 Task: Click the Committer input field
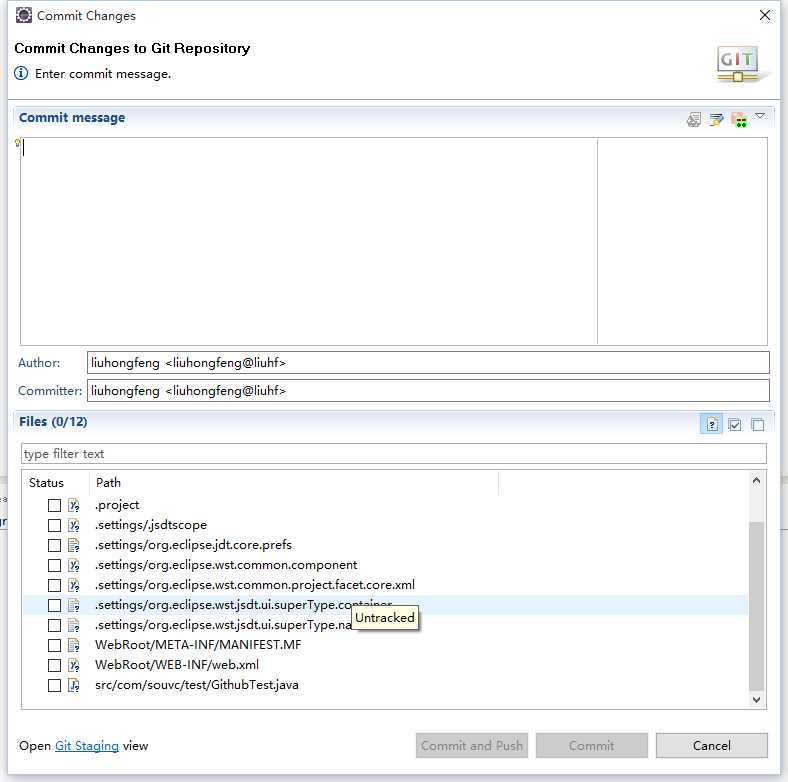(428, 391)
